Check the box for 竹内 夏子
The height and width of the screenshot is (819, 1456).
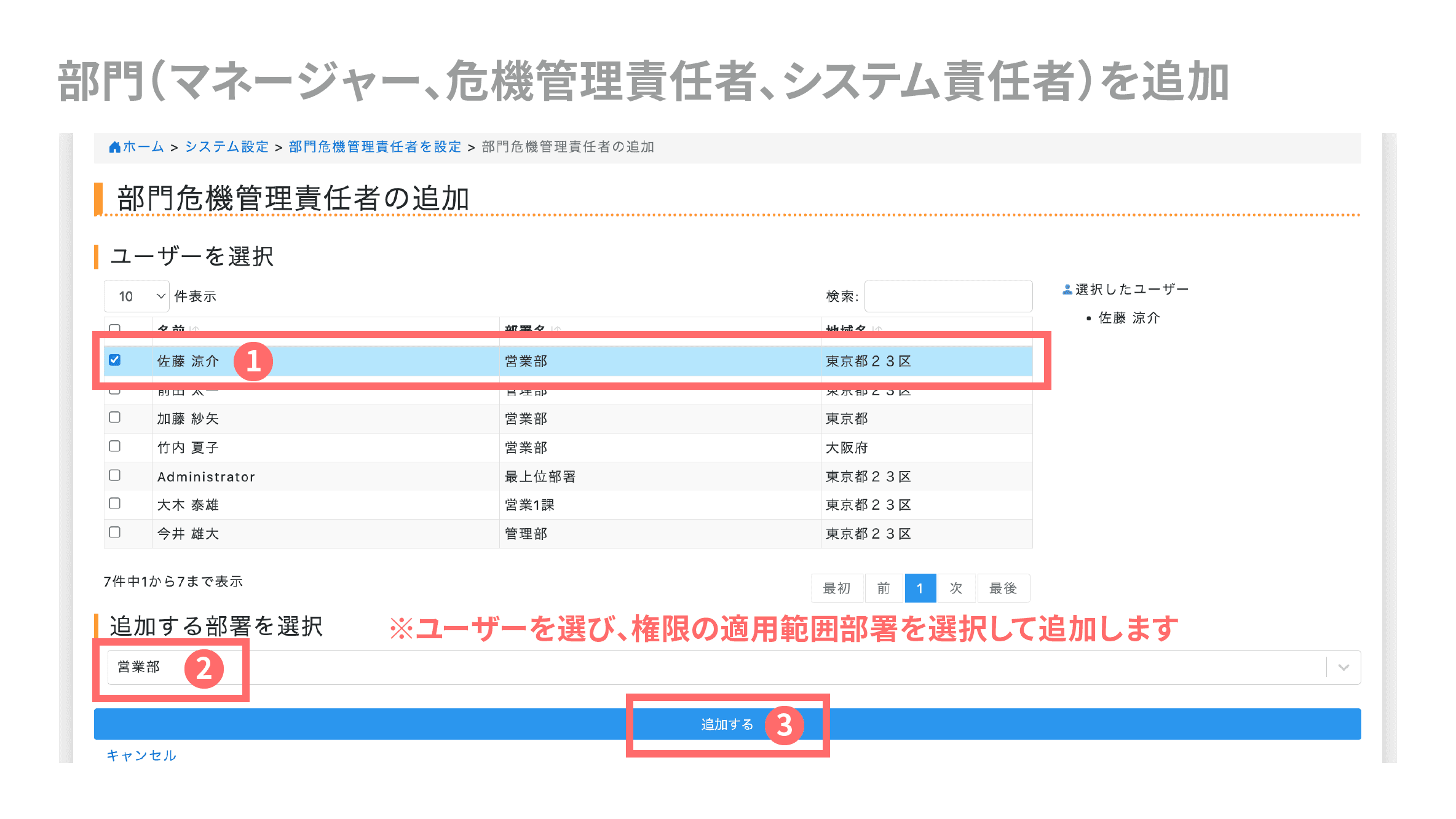114,446
